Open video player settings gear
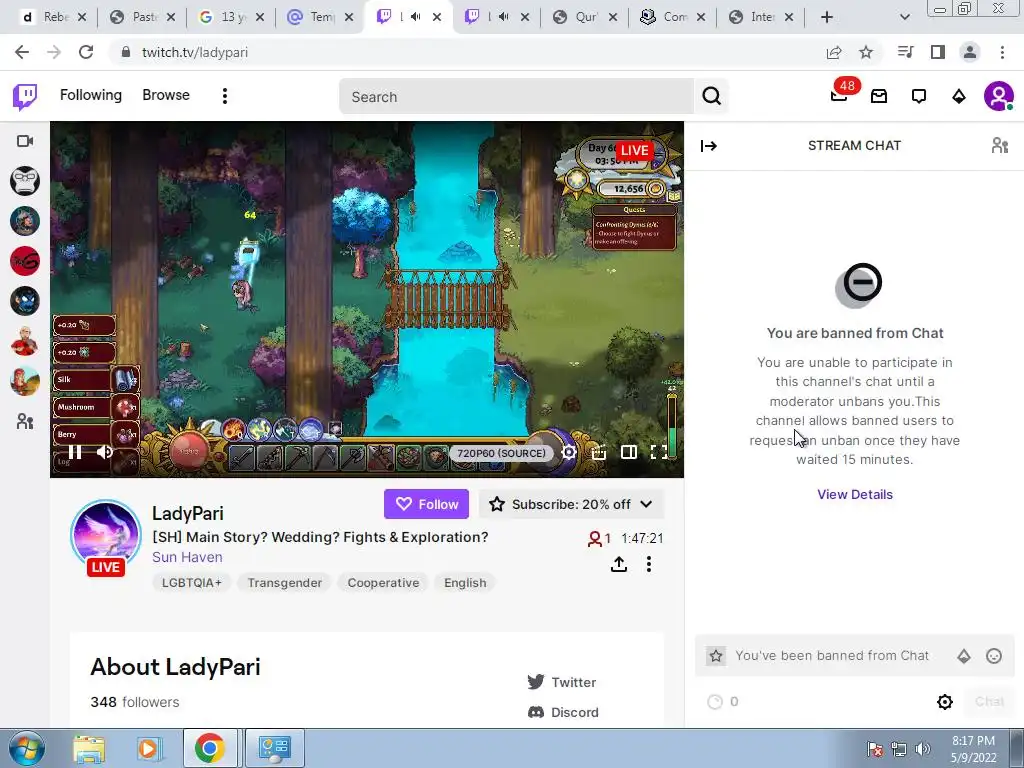This screenshot has width=1024, height=768. click(x=569, y=452)
